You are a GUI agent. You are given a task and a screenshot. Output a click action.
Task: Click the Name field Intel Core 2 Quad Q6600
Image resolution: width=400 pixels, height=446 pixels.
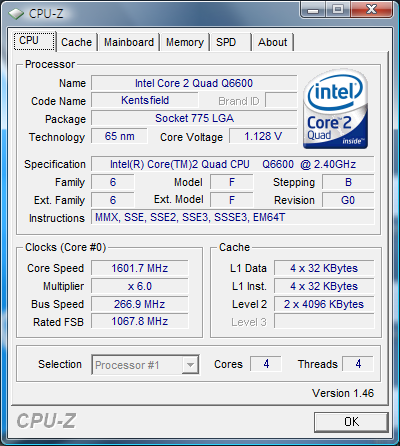pyautogui.click(x=194, y=83)
